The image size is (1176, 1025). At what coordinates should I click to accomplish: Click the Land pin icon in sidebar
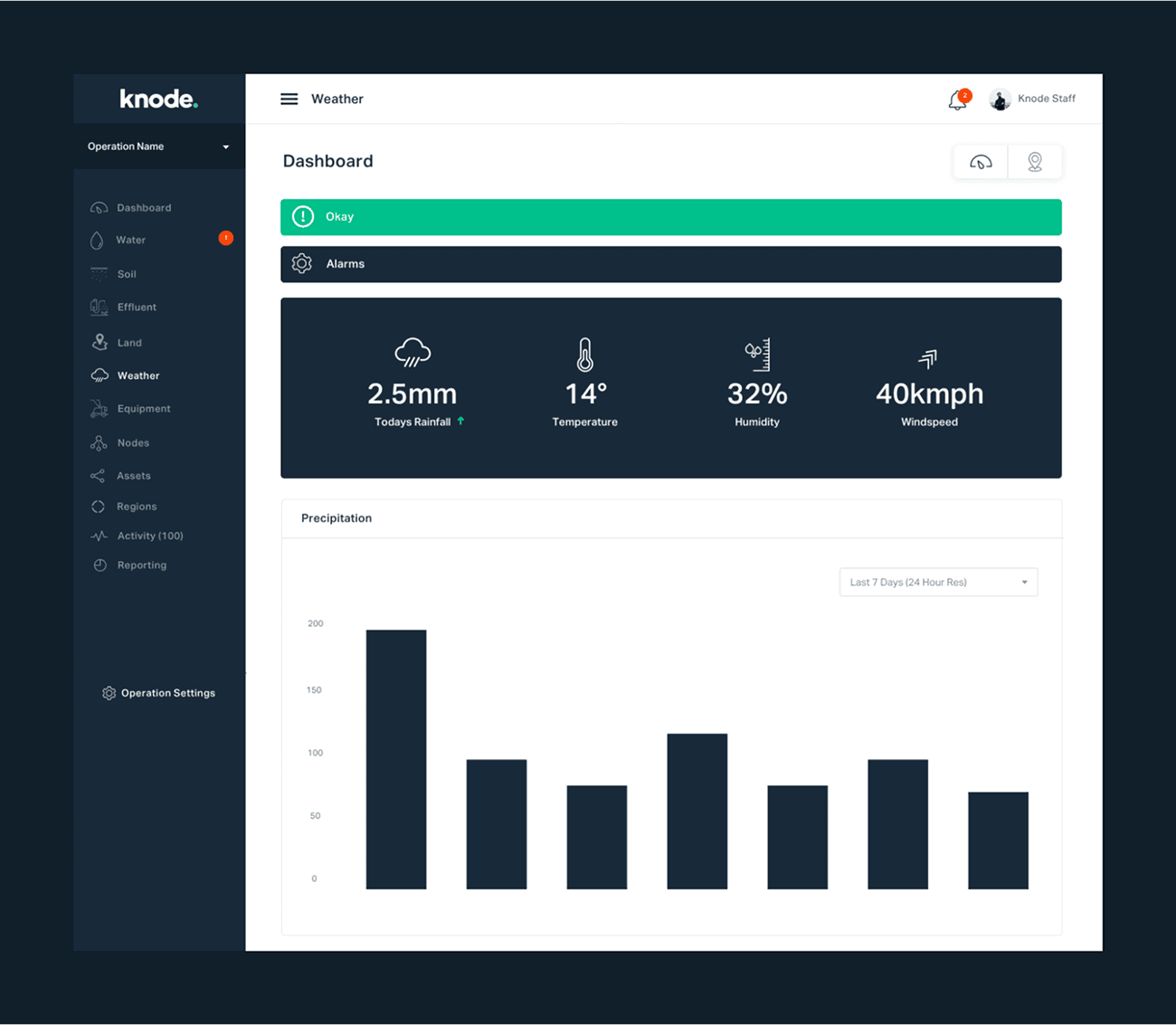click(x=100, y=342)
